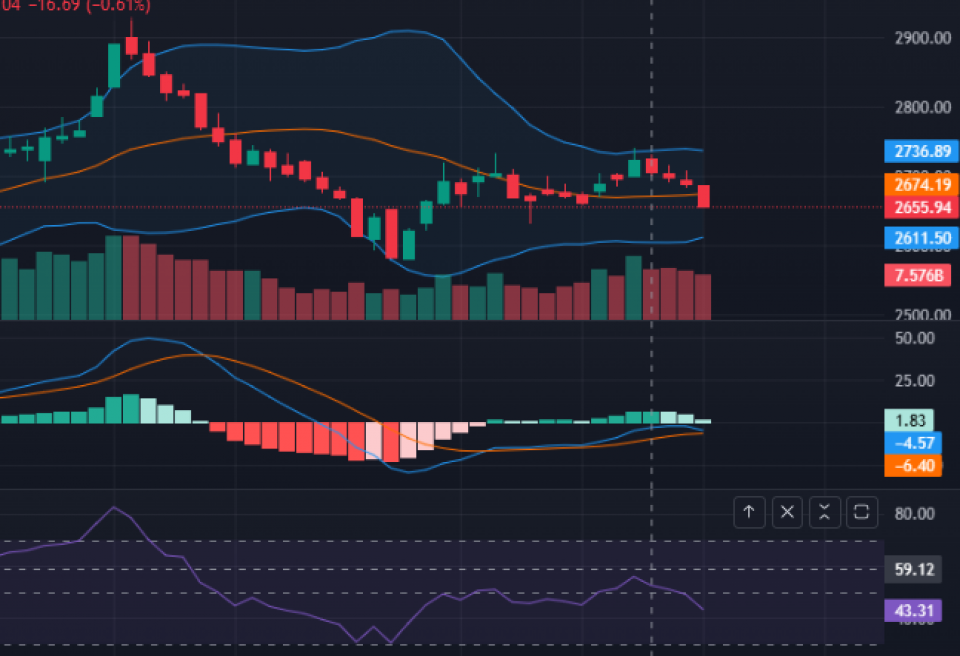960x656 pixels.
Task: Click the 80.00 RSI axis label
Action: click(x=915, y=514)
